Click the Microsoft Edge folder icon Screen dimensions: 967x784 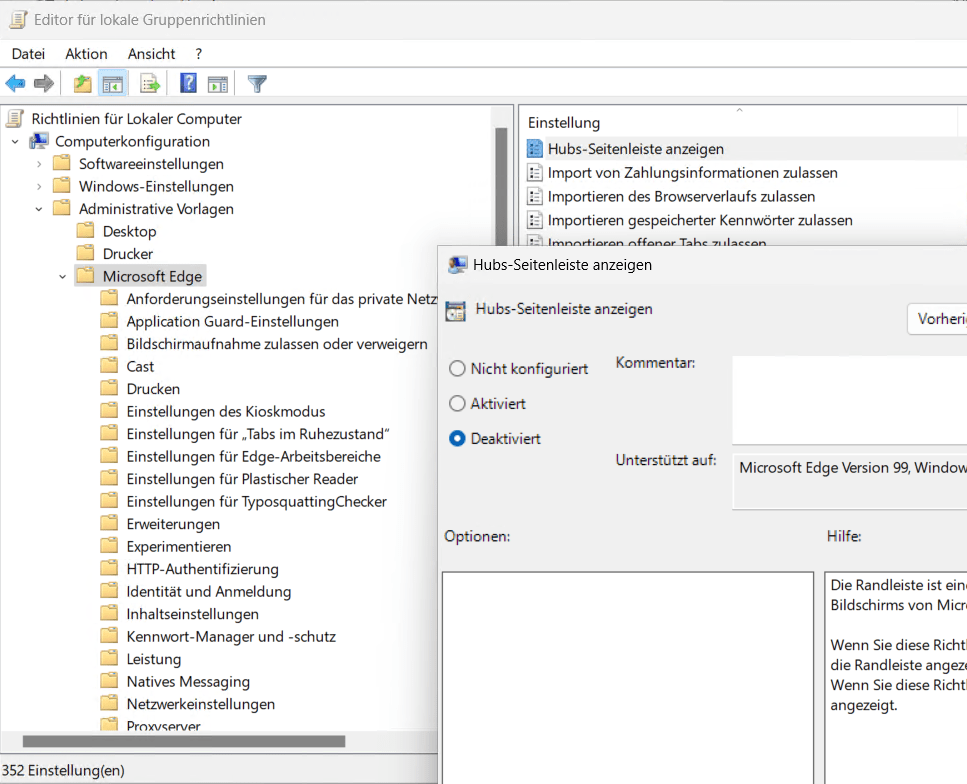tap(86, 276)
